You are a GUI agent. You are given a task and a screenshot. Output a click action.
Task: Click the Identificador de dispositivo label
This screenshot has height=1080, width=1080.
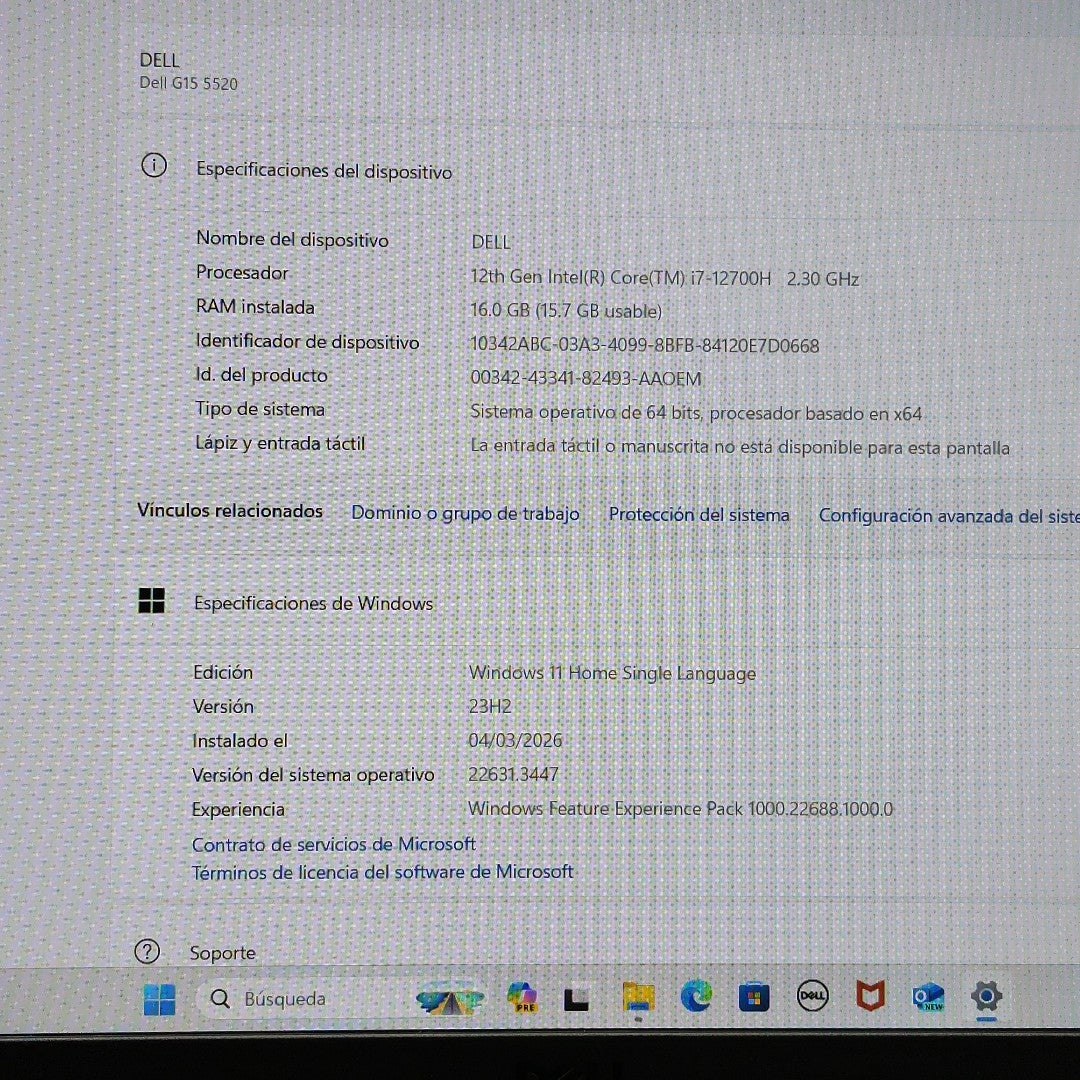(307, 341)
